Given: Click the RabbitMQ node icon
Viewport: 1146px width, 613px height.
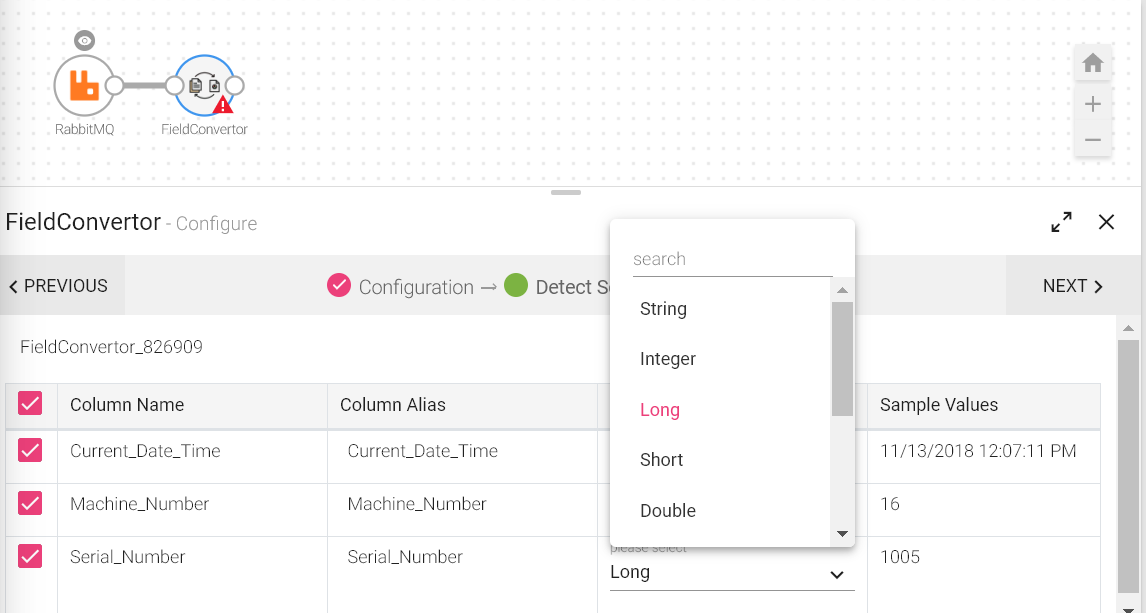Looking at the screenshot, I should tap(84, 86).
